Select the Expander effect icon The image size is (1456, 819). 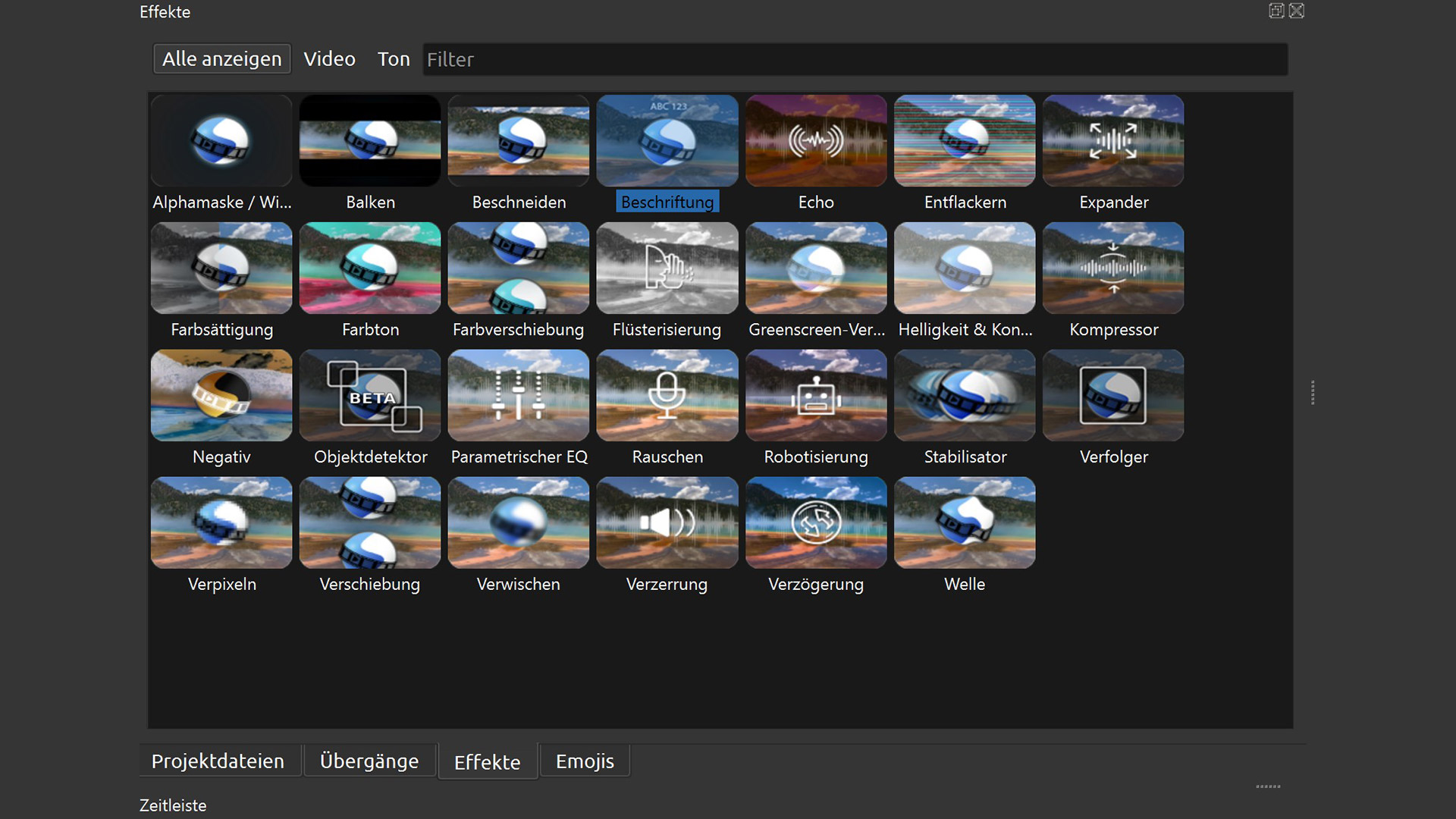click(x=1112, y=141)
